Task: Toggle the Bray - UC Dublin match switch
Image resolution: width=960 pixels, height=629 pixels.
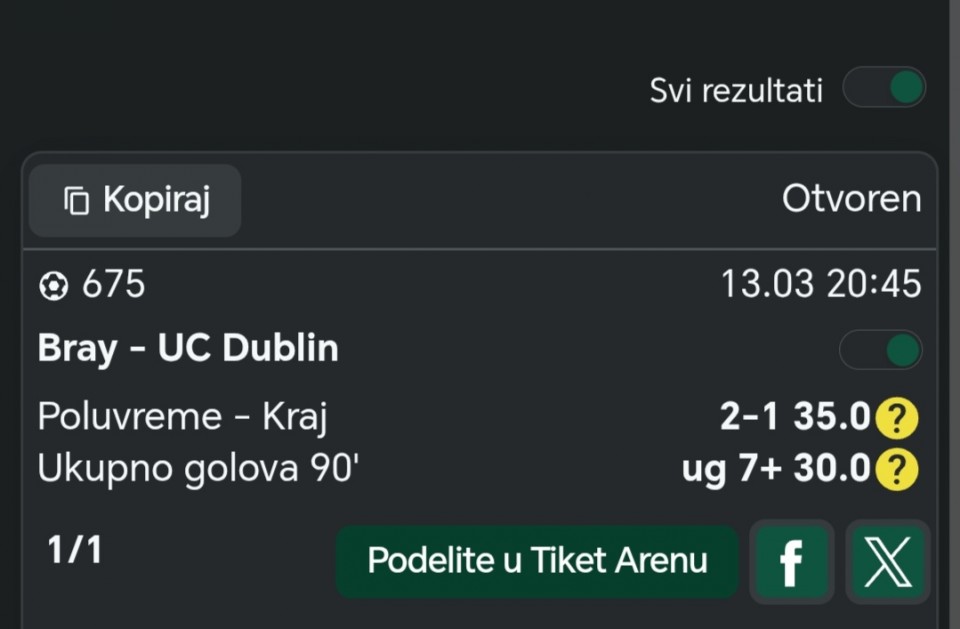Action: [880, 350]
